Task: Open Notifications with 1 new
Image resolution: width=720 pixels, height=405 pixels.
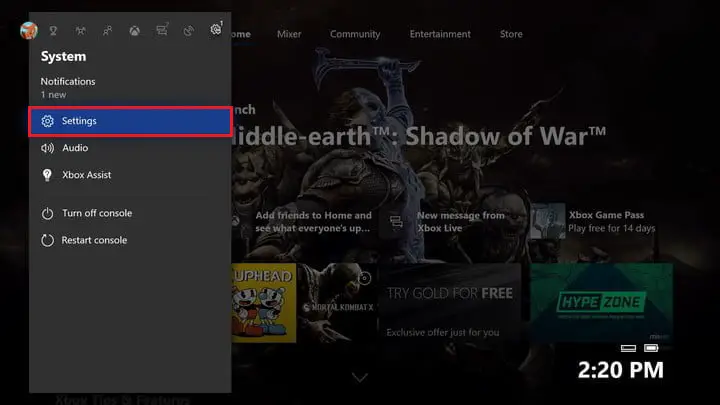Action: point(130,88)
